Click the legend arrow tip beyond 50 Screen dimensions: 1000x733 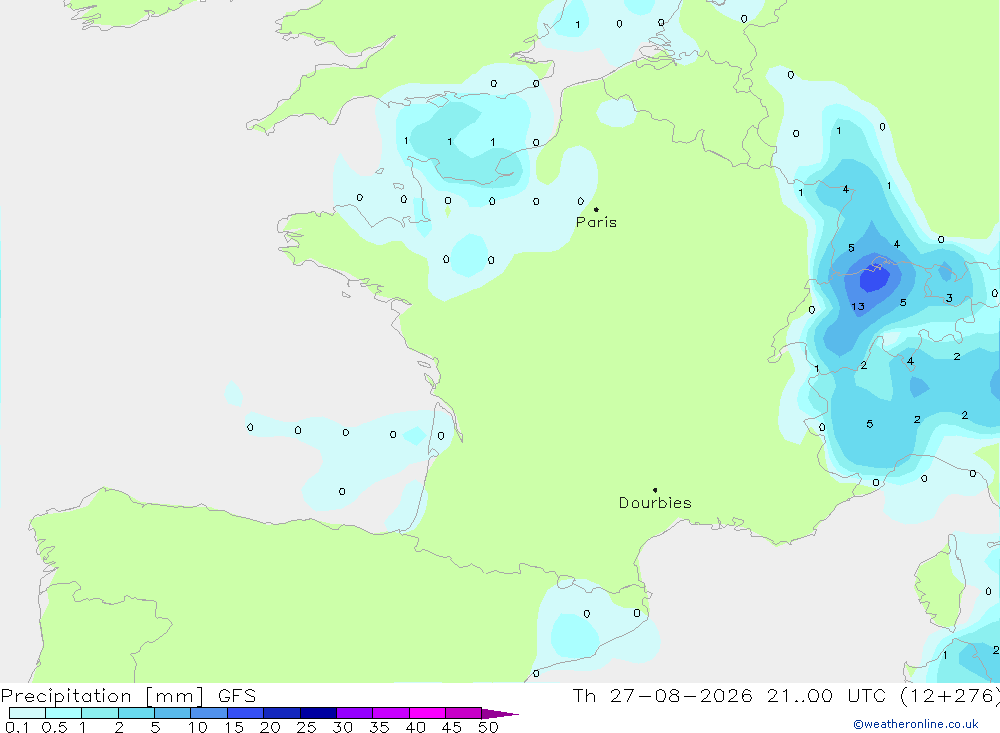(499, 713)
